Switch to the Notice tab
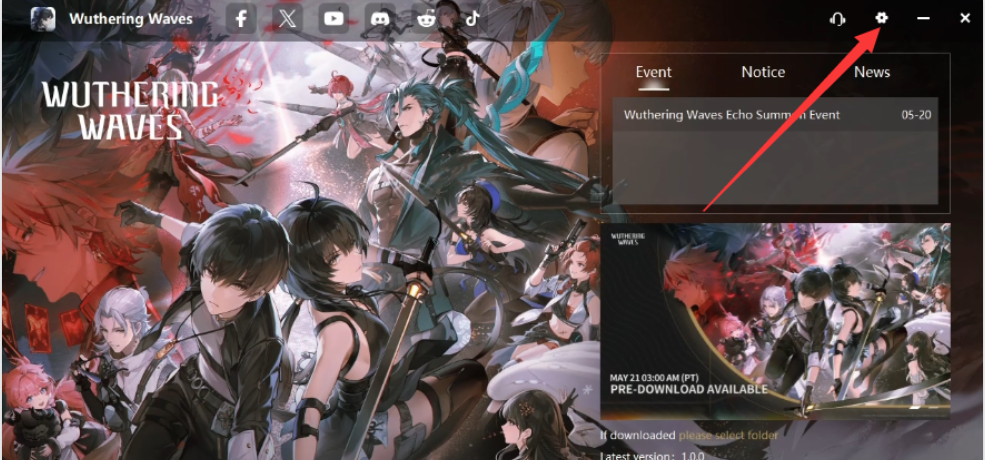The image size is (985, 460). click(763, 72)
